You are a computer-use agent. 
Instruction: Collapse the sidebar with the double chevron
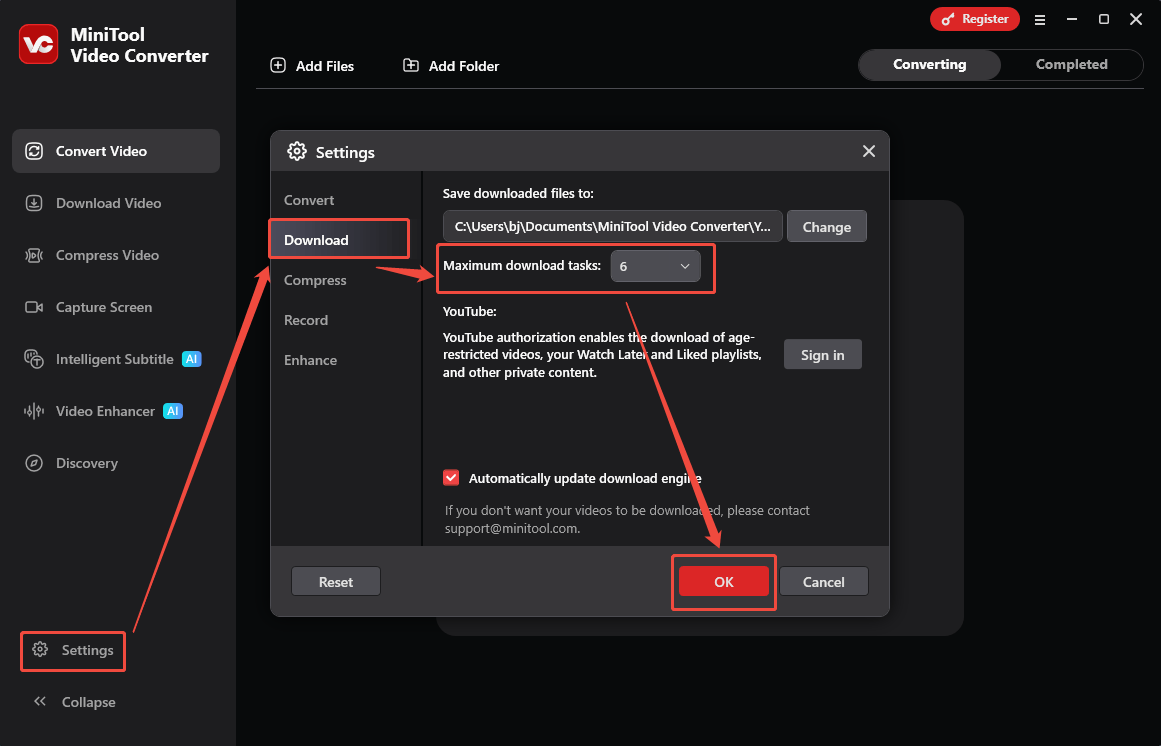(40, 702)
